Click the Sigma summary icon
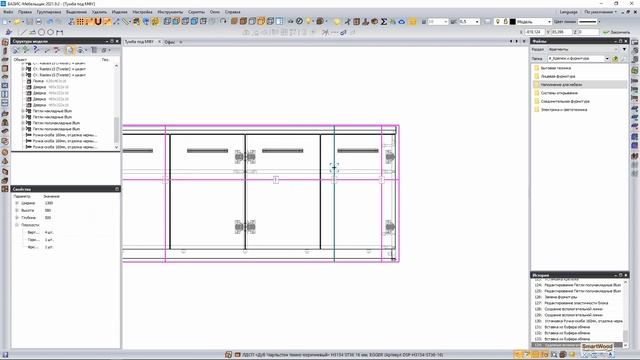 click(384, 22)
